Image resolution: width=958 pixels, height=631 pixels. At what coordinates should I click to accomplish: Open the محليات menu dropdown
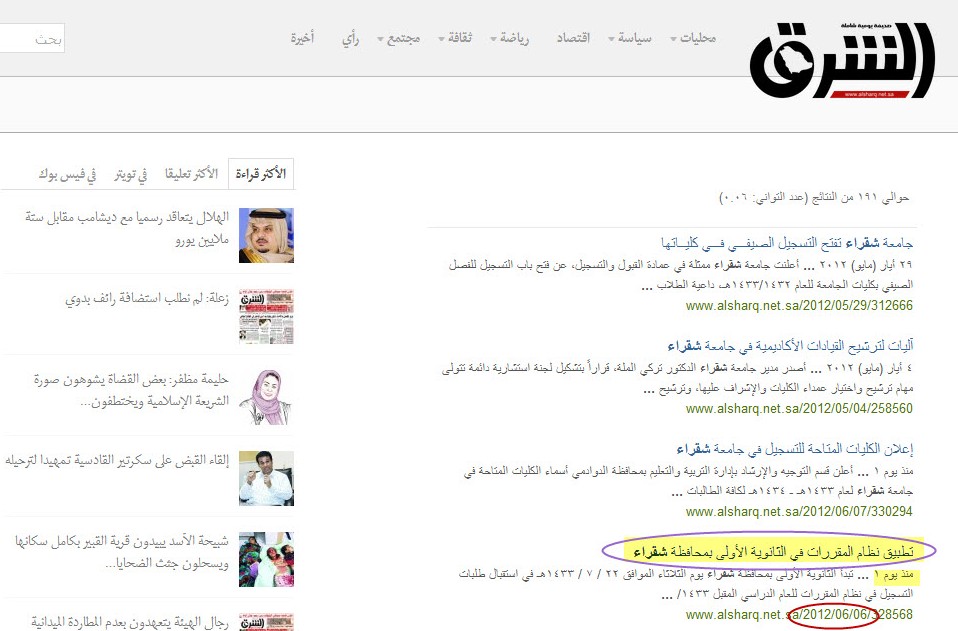coord(693,38)
